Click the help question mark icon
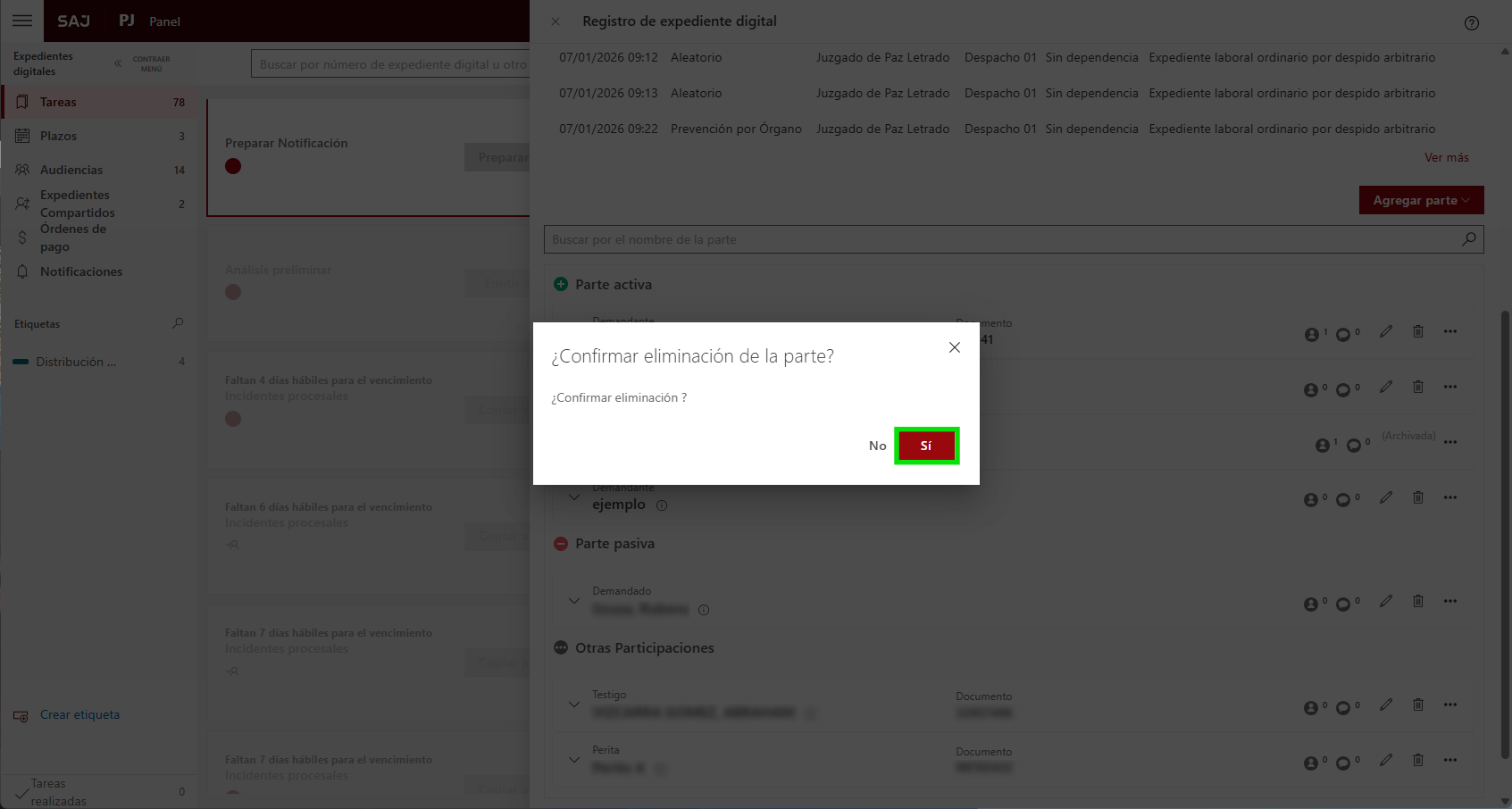Image resolution: width=1512 pixels, height=809 pixels. 1471,23
